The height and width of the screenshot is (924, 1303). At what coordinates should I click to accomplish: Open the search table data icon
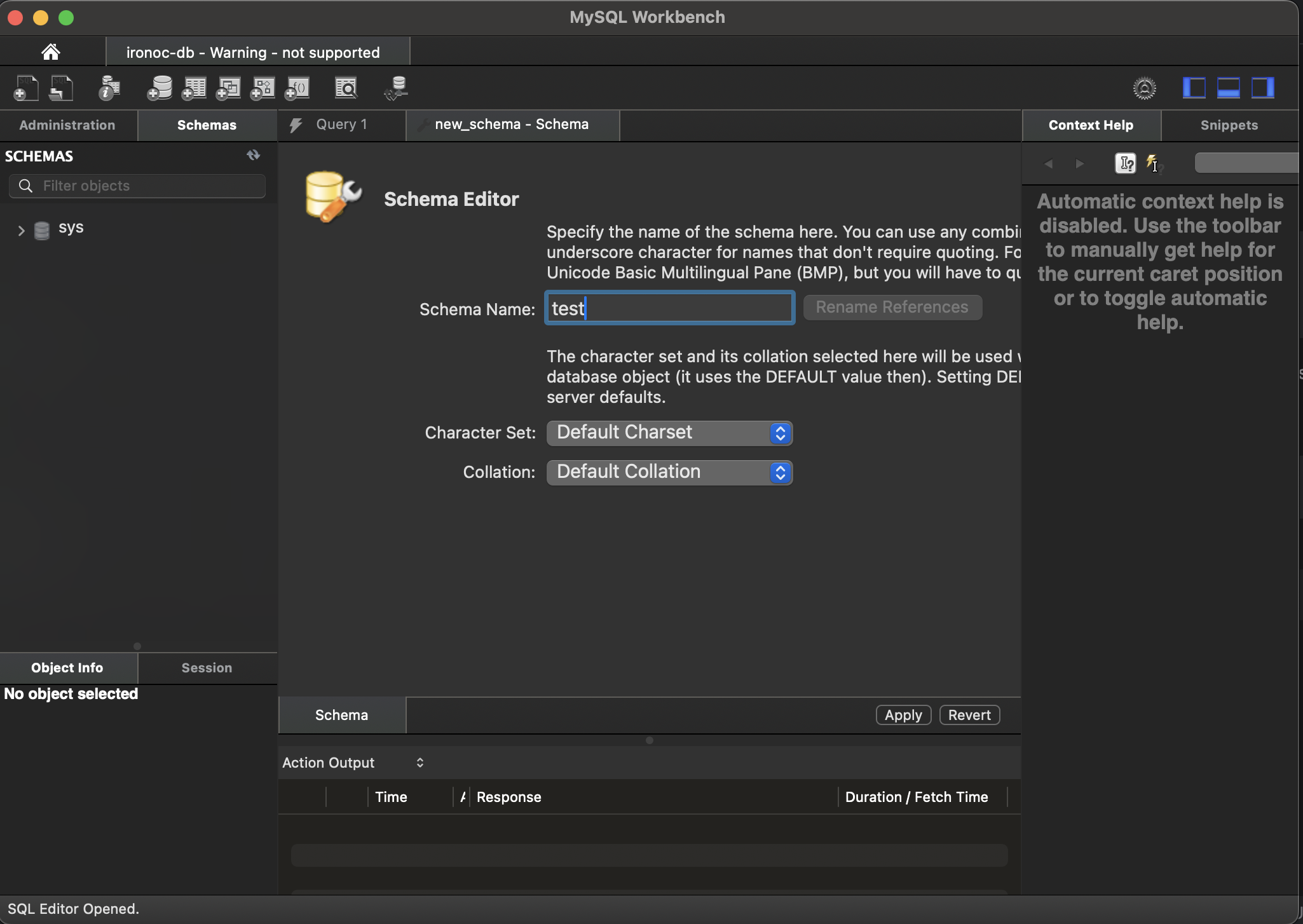point(346,88)
